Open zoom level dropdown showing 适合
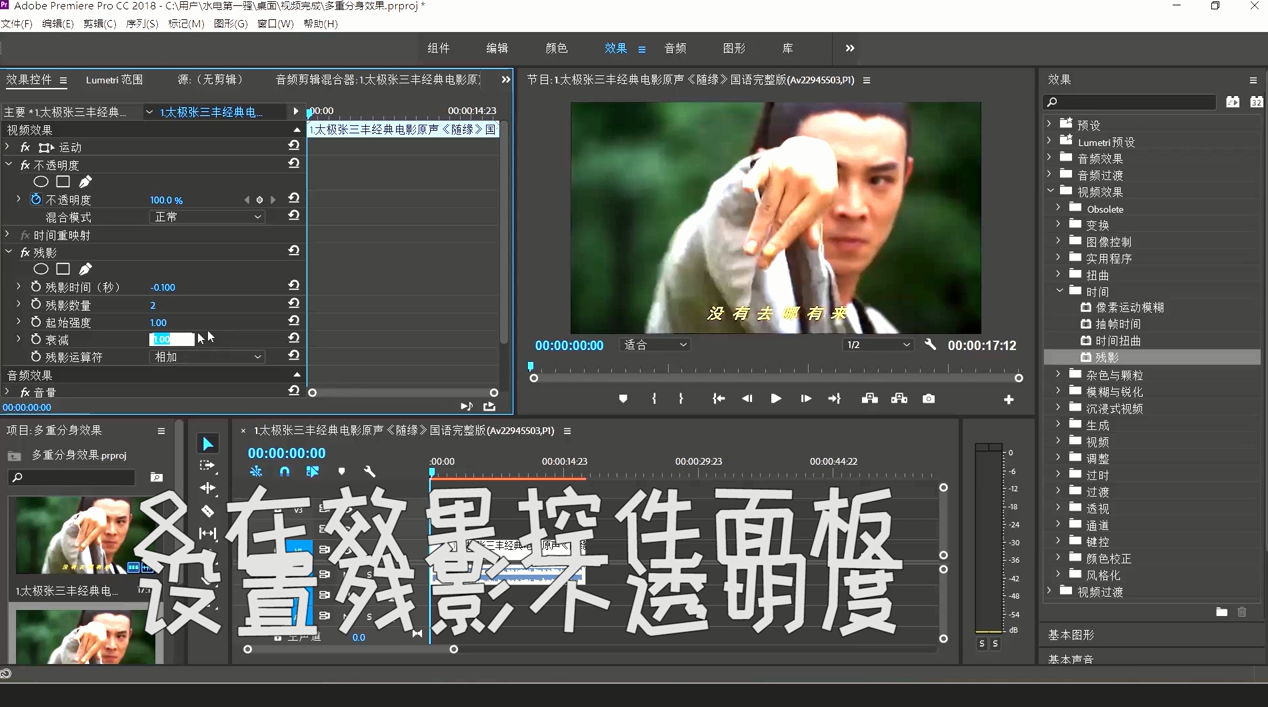Image resolution: width=1268 pixels, height=707 pixels. (x=655, y=345)
